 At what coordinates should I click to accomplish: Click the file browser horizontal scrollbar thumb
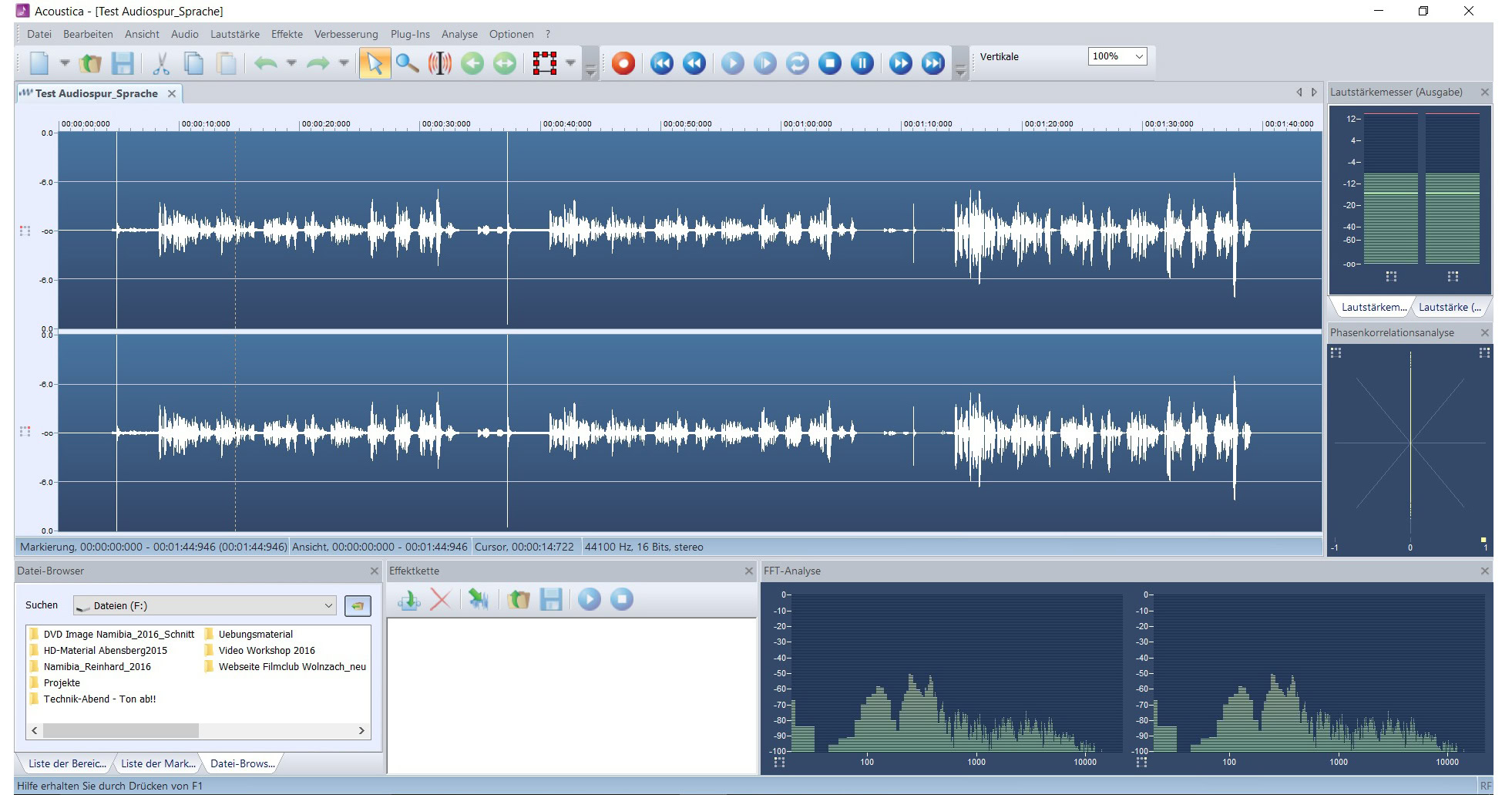120,730
